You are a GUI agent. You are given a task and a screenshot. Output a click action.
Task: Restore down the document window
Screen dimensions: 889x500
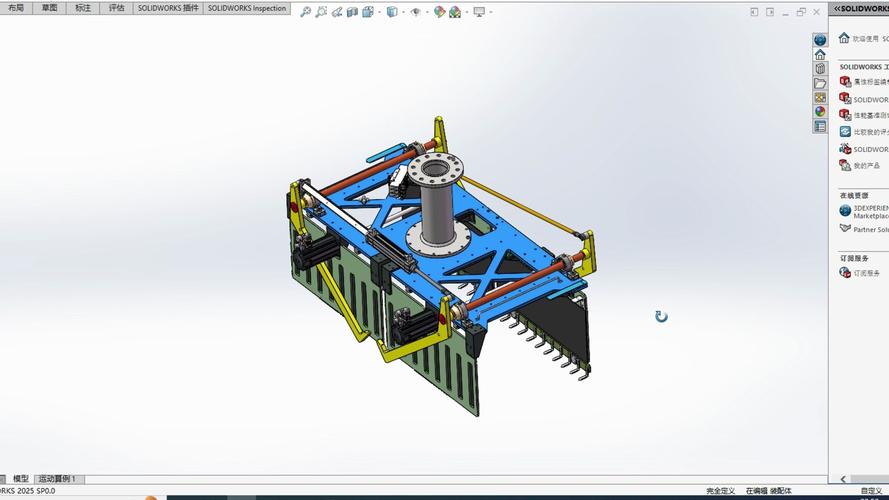(801, 12)
